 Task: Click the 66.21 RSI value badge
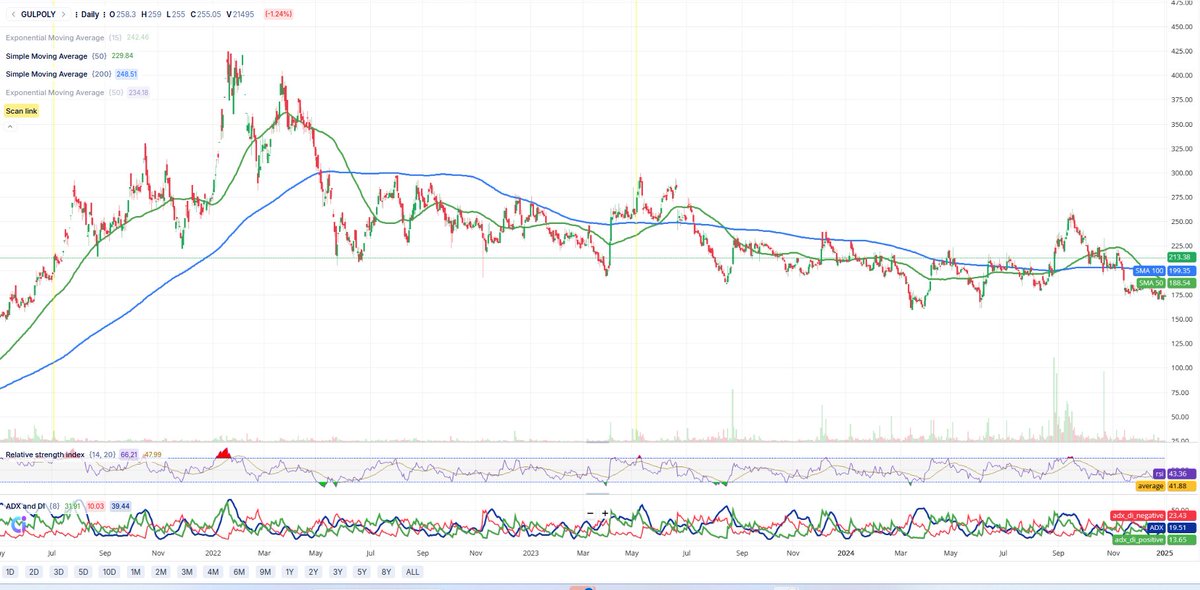pyautogui.click(x=128, y=455)
